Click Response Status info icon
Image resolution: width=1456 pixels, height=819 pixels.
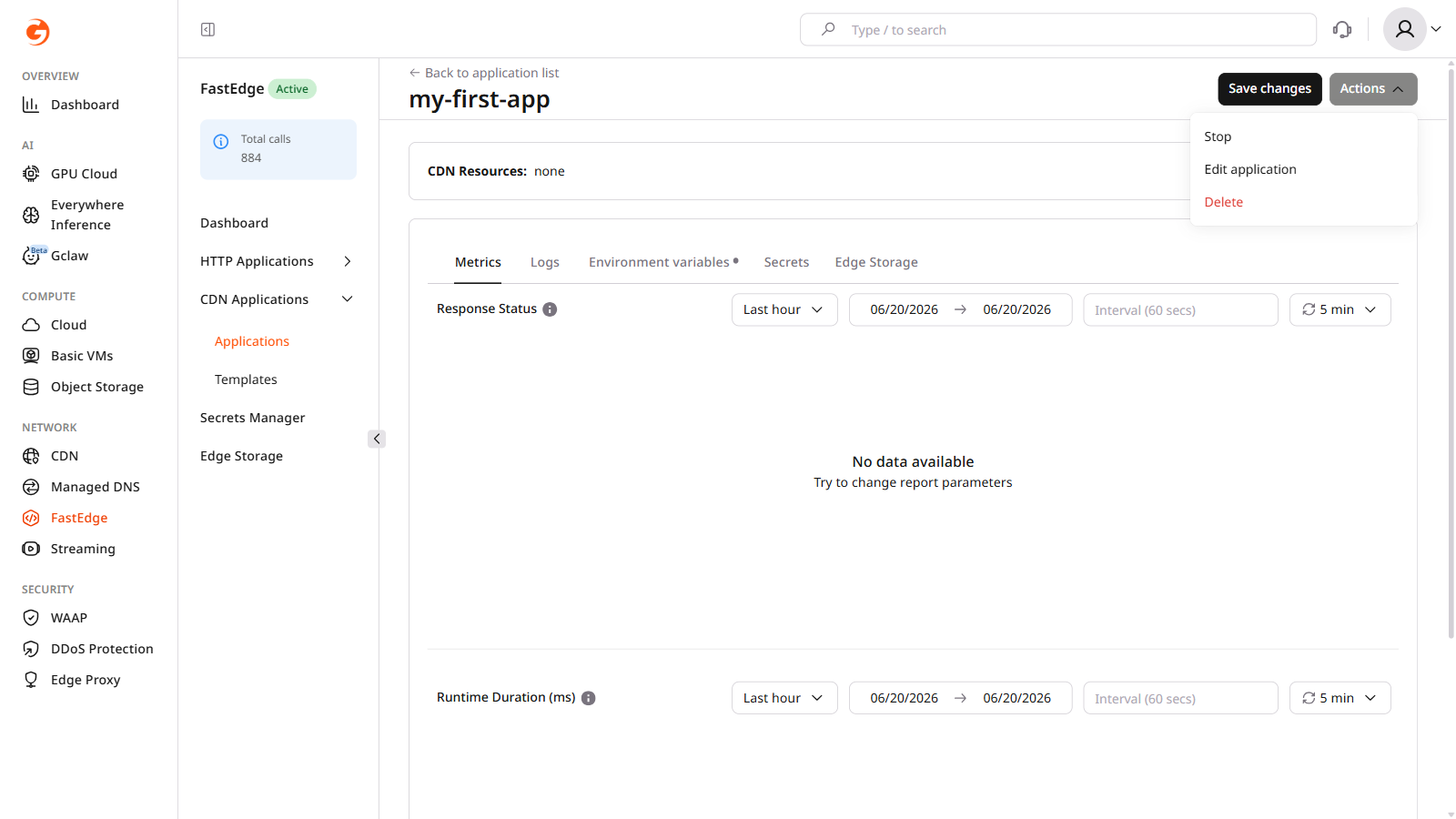point(550,309)
